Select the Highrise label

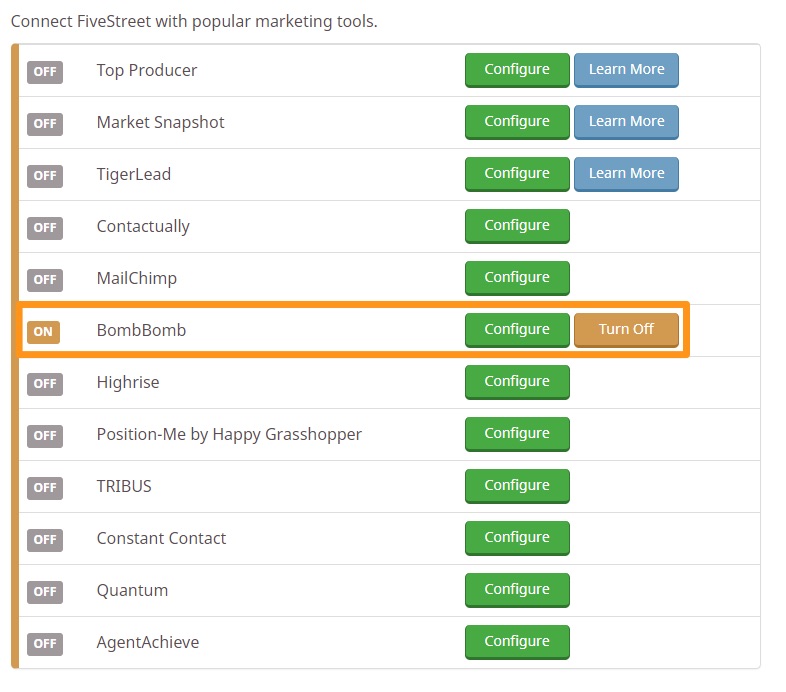[x=128, y=383]
